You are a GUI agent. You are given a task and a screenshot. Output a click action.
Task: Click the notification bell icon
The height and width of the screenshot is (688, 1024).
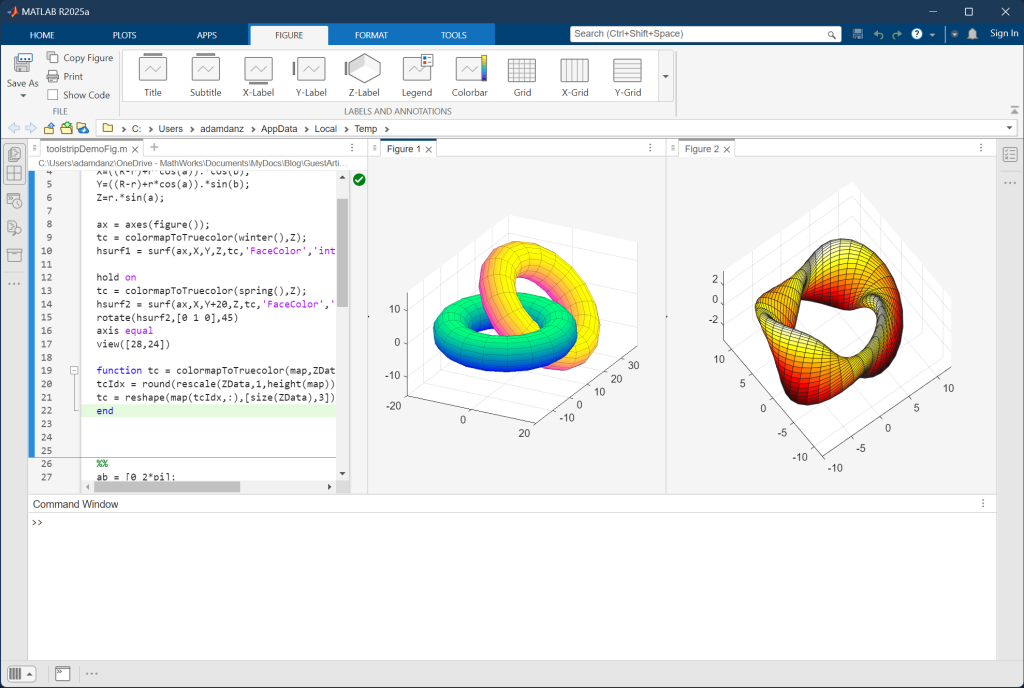click(x=971, y=34)
